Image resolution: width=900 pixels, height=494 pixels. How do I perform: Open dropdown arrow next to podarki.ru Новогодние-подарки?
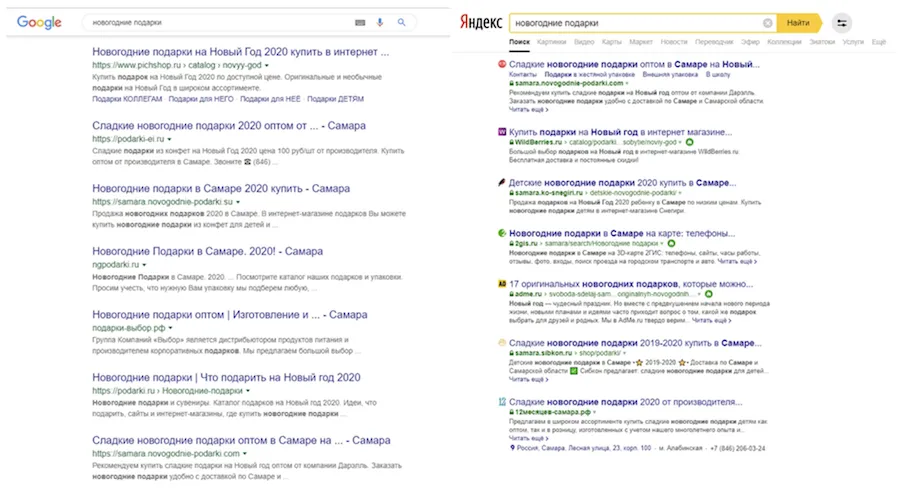(248, 391)
